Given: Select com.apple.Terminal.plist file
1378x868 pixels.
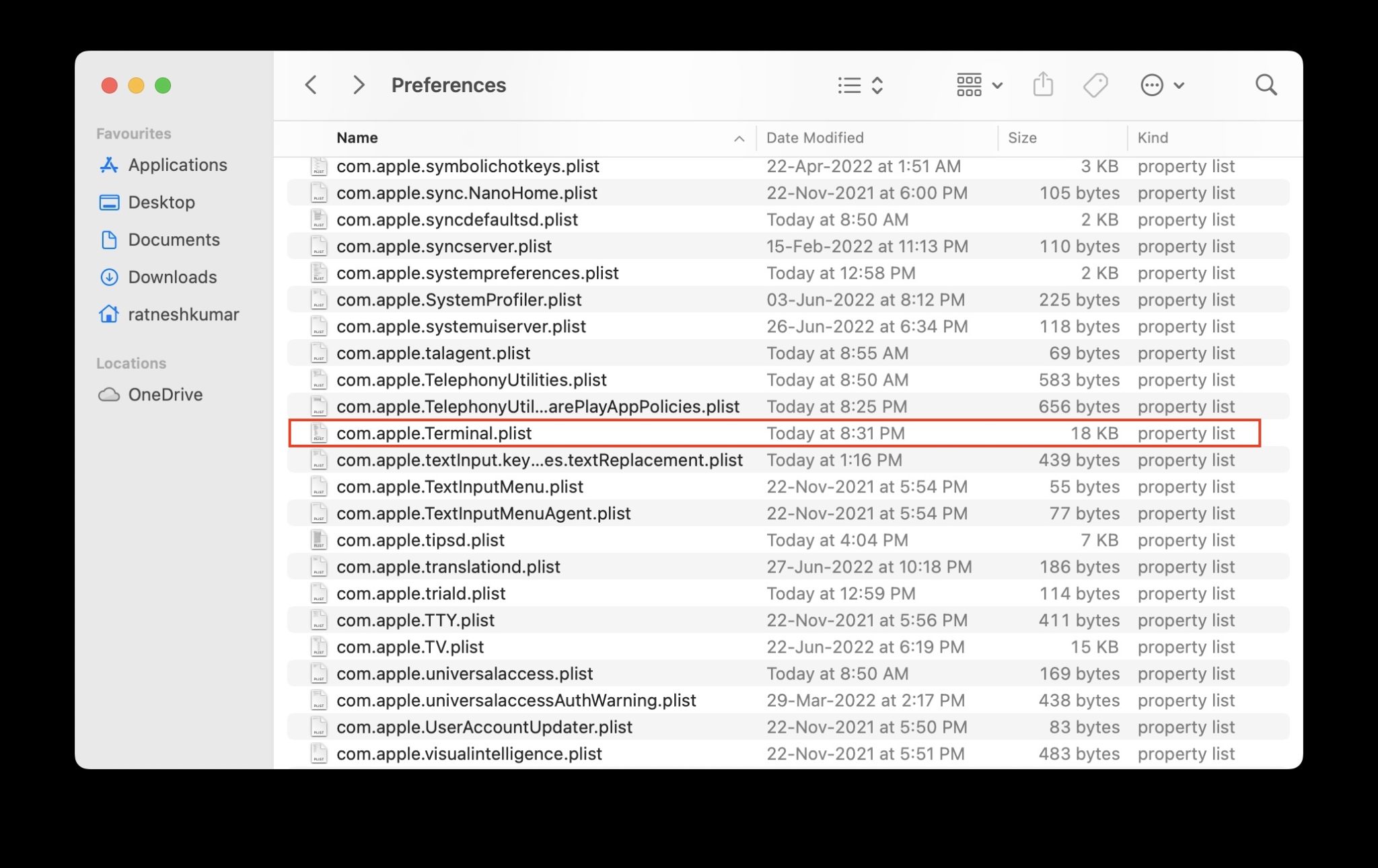Looking at the screenshot, I should point(433,432).
